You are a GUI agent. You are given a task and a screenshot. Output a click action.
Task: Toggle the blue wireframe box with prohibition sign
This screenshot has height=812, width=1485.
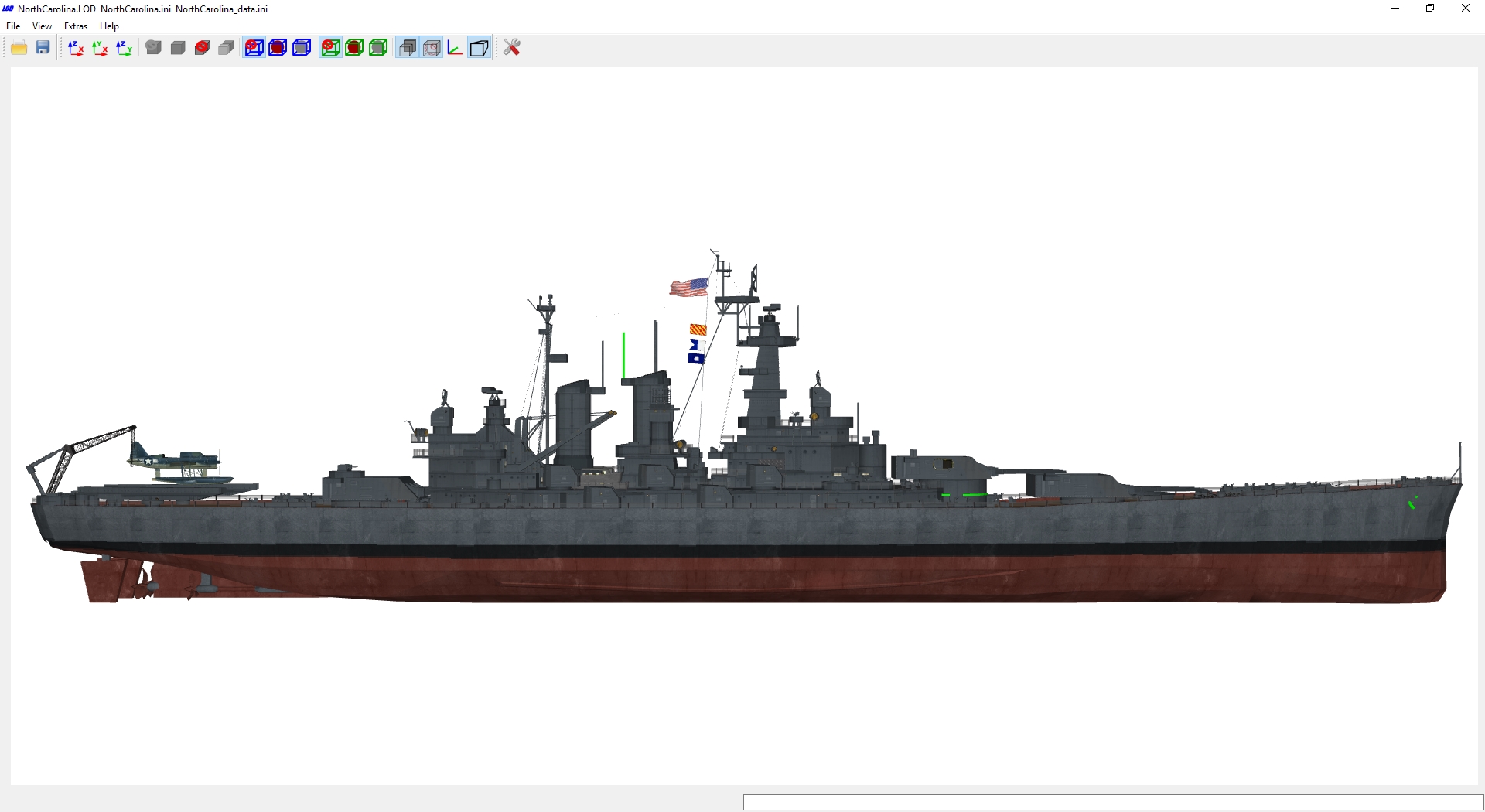(x=254, y=48)
